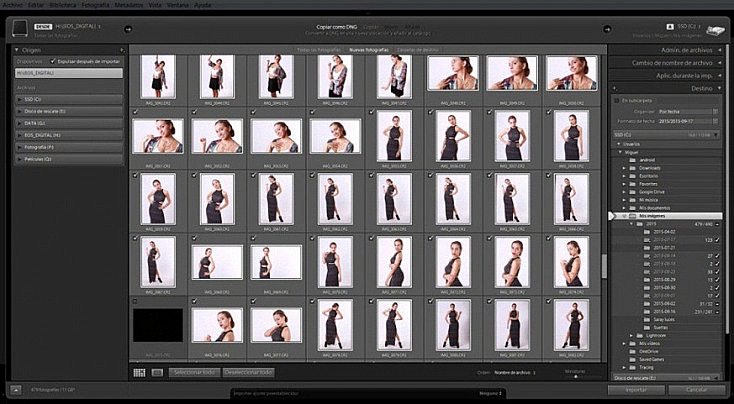Viewport: 734px width, 404px height.
Task: Check the black unselected thumbnail checkbox
Action: (x=135, y=301)
